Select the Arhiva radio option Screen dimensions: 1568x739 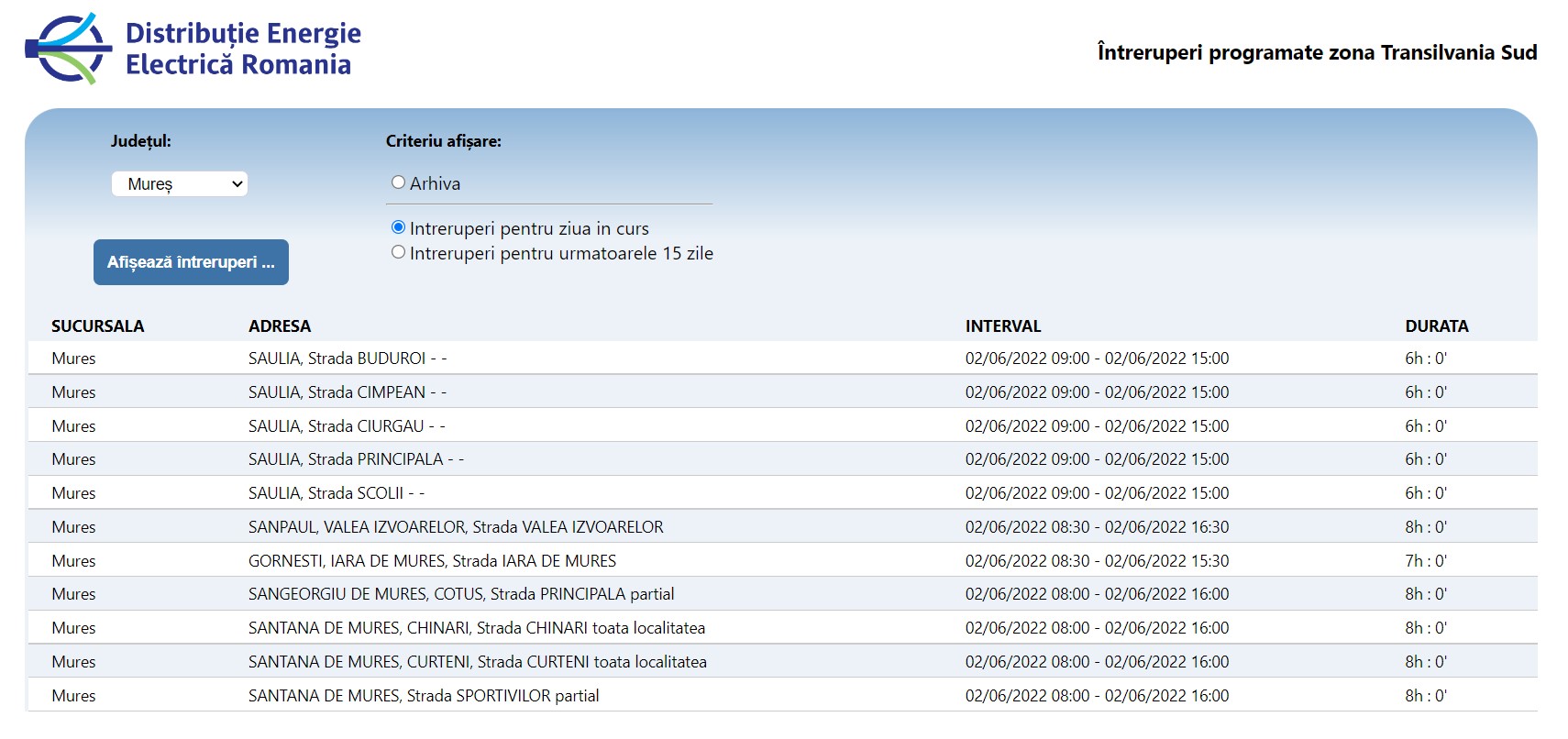(x=398, y=182)
